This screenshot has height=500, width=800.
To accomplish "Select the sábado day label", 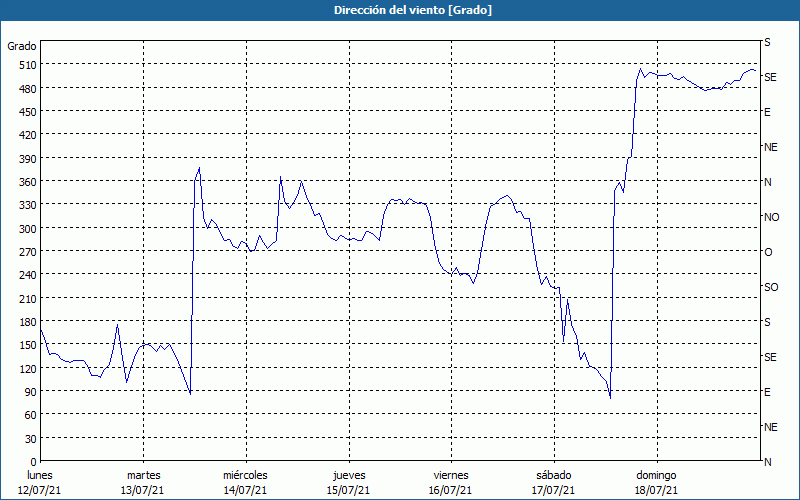I will point(554,476).
